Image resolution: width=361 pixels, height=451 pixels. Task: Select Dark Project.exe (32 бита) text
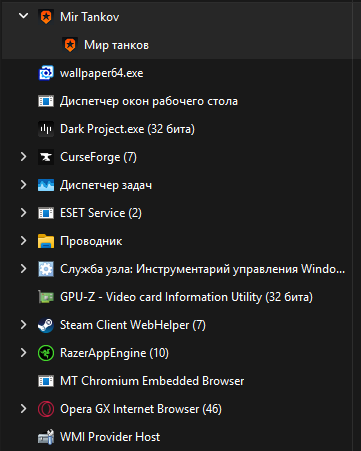[127, 129]
